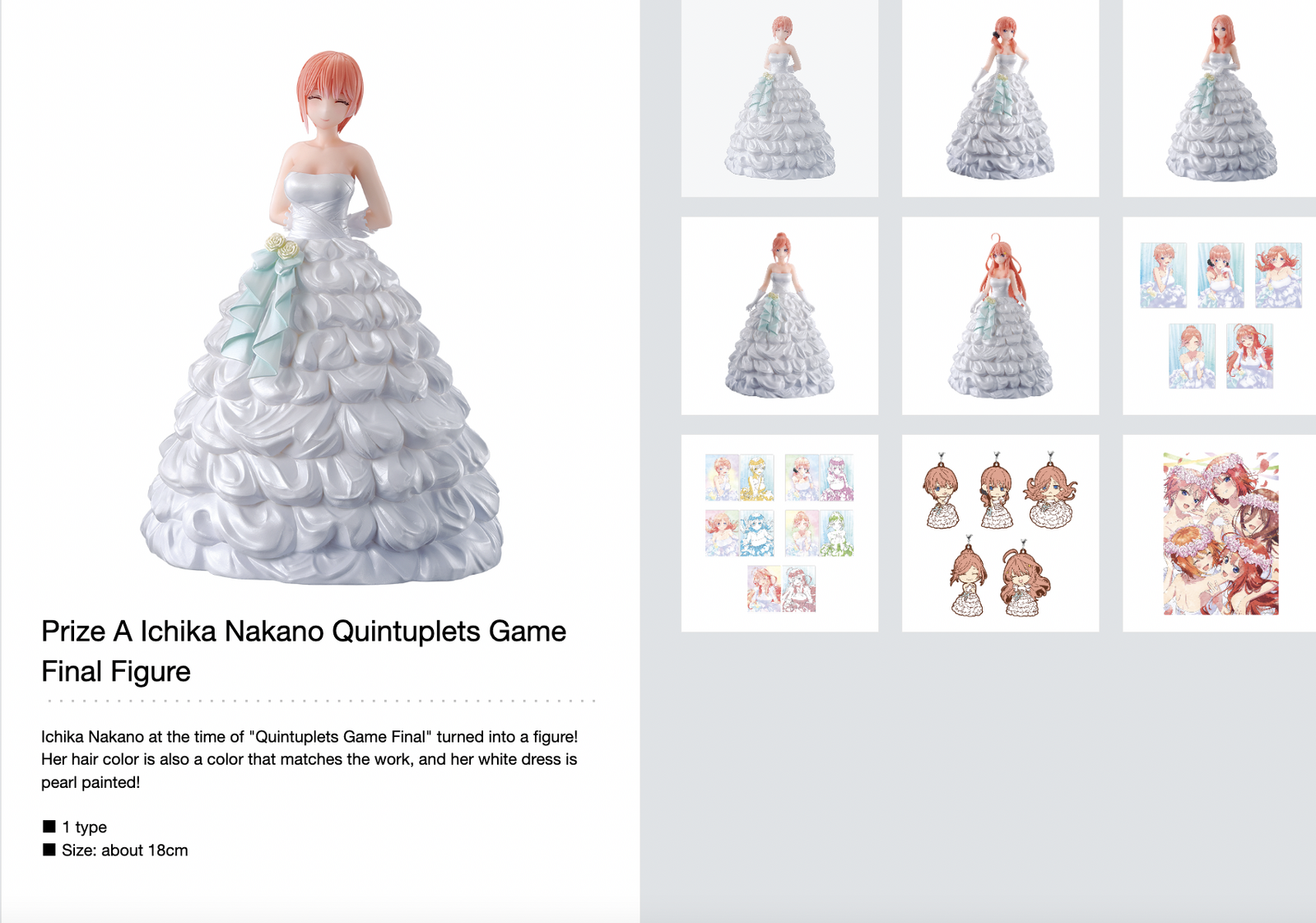Open the five rubber charm keychains thumbnail
Image resolution: width=1316 pixels, height=923 pixels.
coord(1000,533)
